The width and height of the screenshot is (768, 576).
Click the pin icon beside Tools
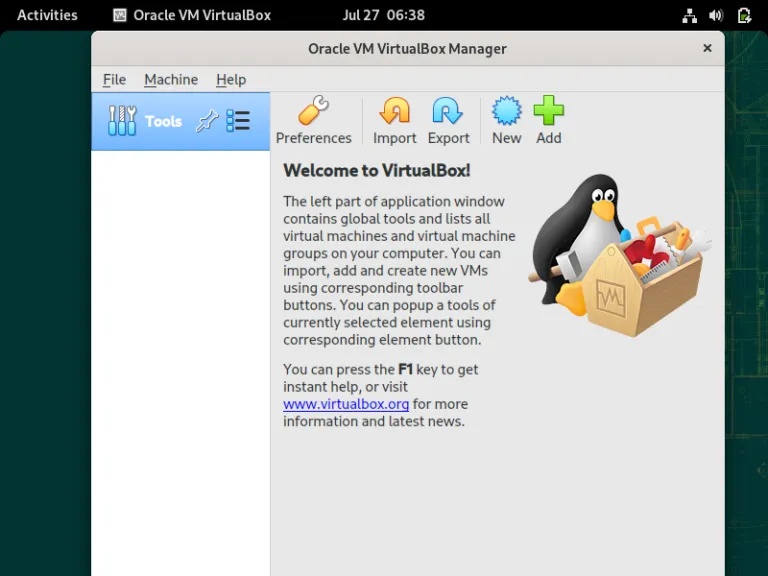click(x=207, y=121)
